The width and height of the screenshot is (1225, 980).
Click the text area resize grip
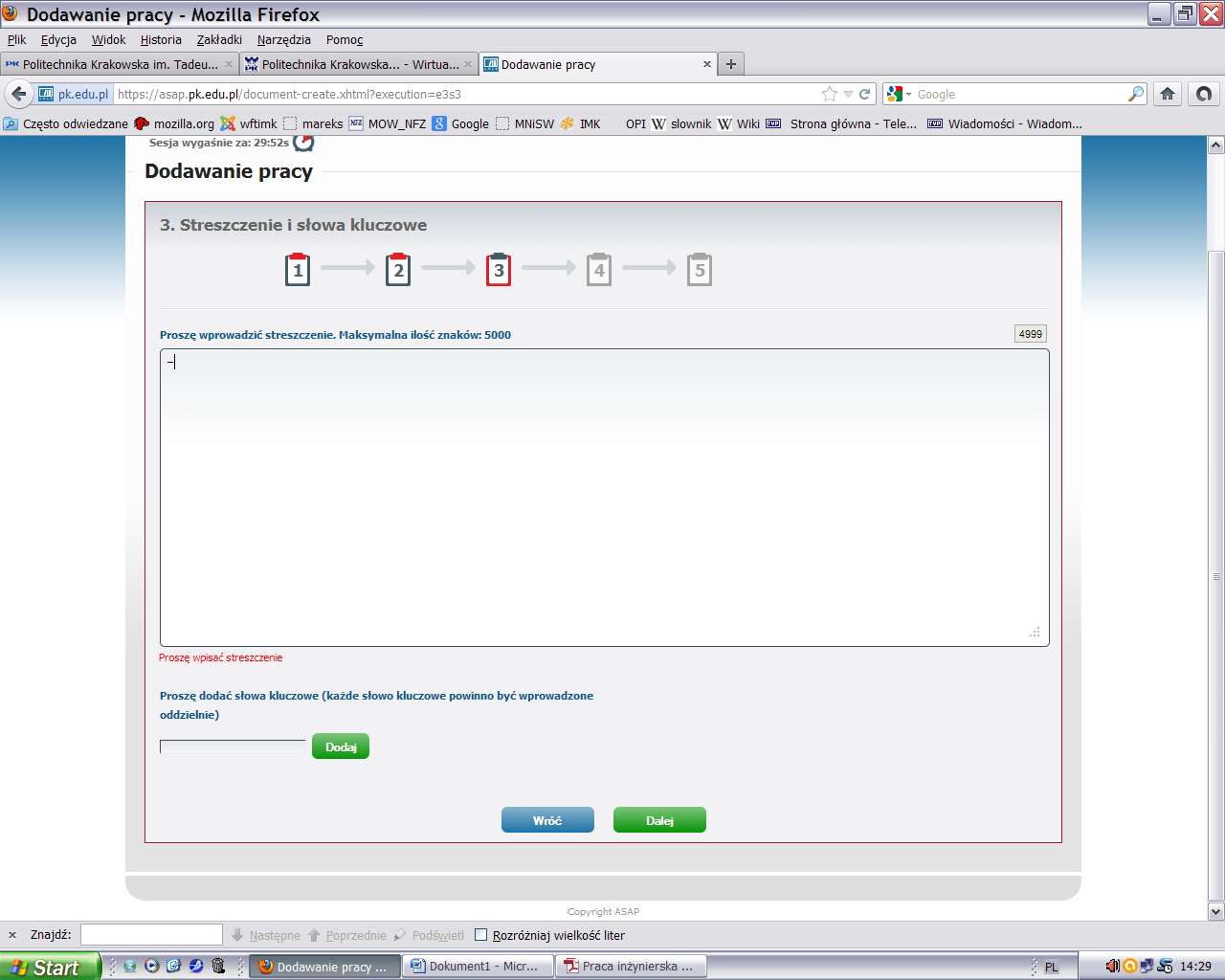tap(1035, 633)
